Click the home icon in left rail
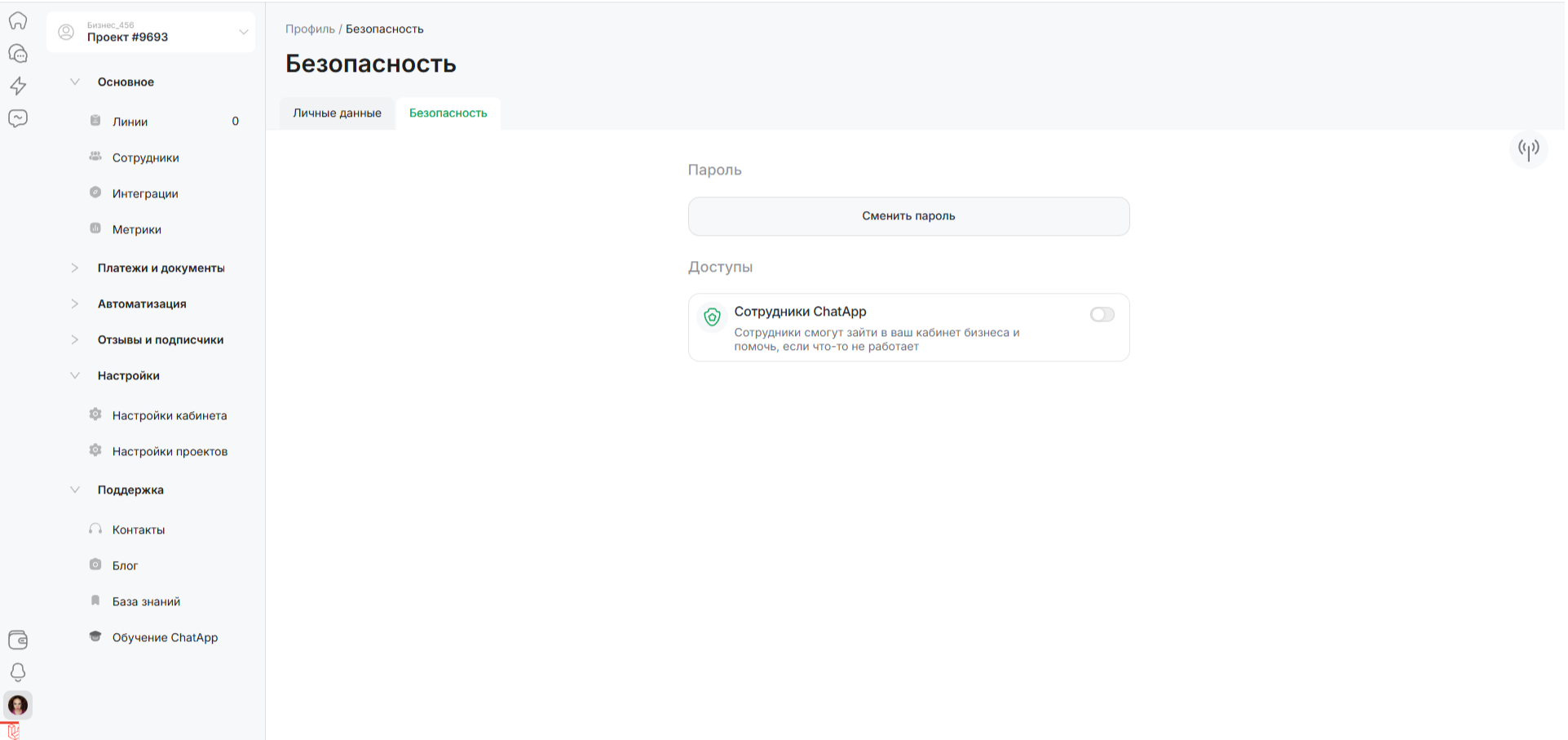Viewport: 1568px width, 740px height. point(18,21)
